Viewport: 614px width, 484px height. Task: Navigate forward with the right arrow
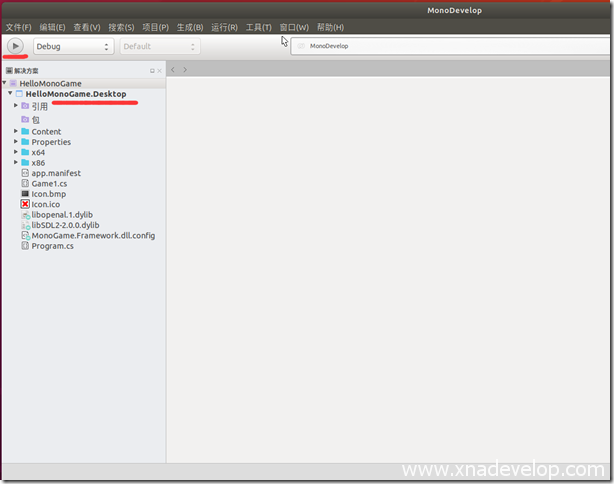[x=185, y=70]
